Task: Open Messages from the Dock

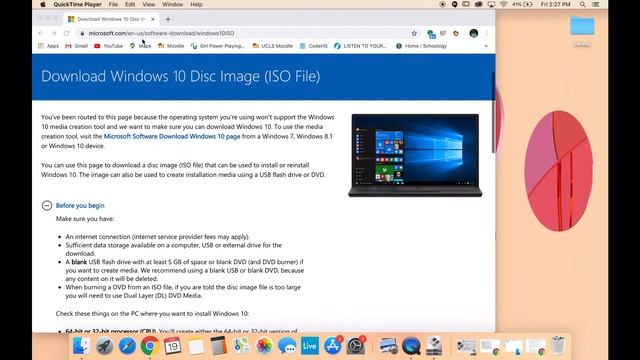Action: (287, 346)
